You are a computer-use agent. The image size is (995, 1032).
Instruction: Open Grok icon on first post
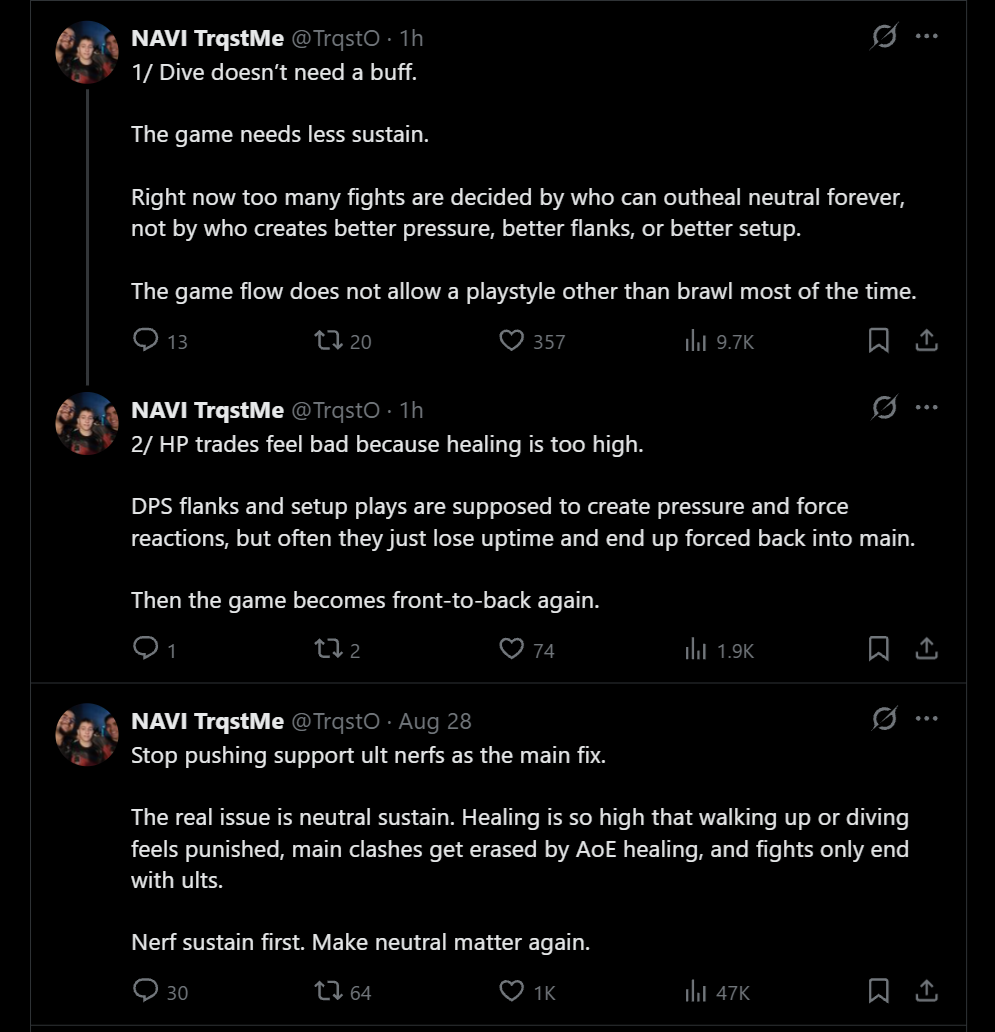coord(884,36)
